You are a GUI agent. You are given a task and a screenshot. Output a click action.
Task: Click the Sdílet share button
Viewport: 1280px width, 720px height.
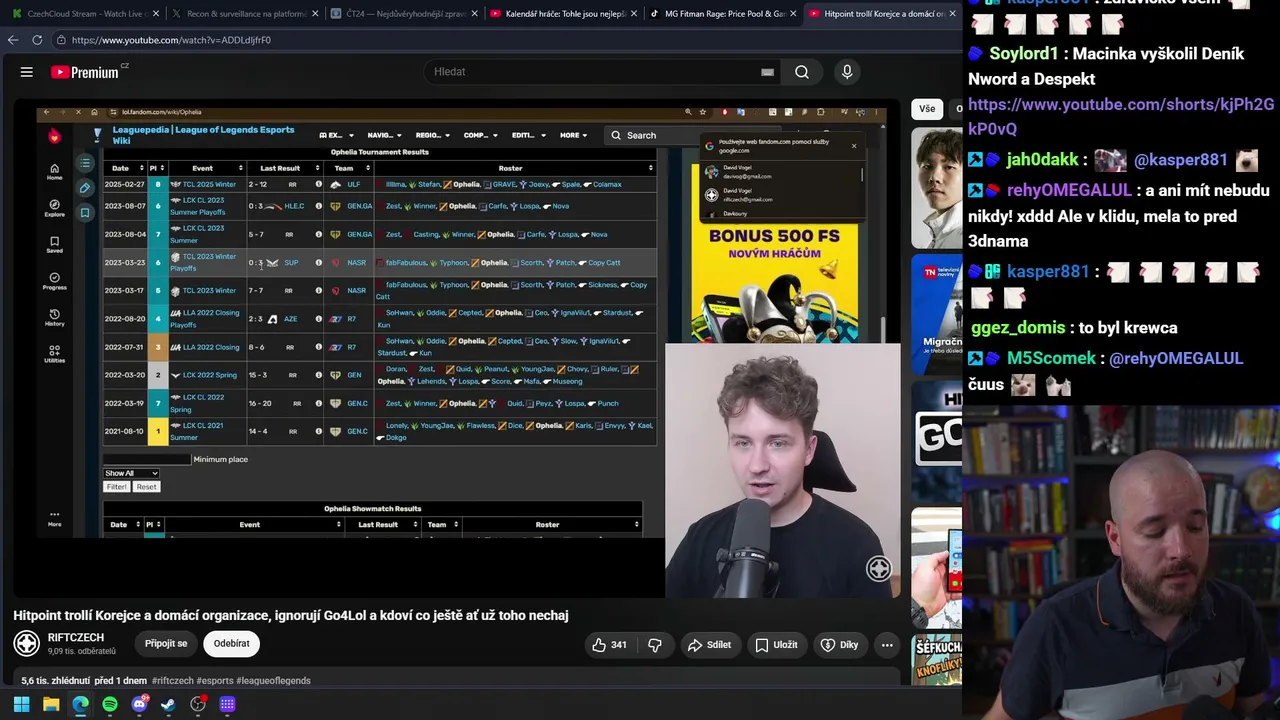[709, 645]
